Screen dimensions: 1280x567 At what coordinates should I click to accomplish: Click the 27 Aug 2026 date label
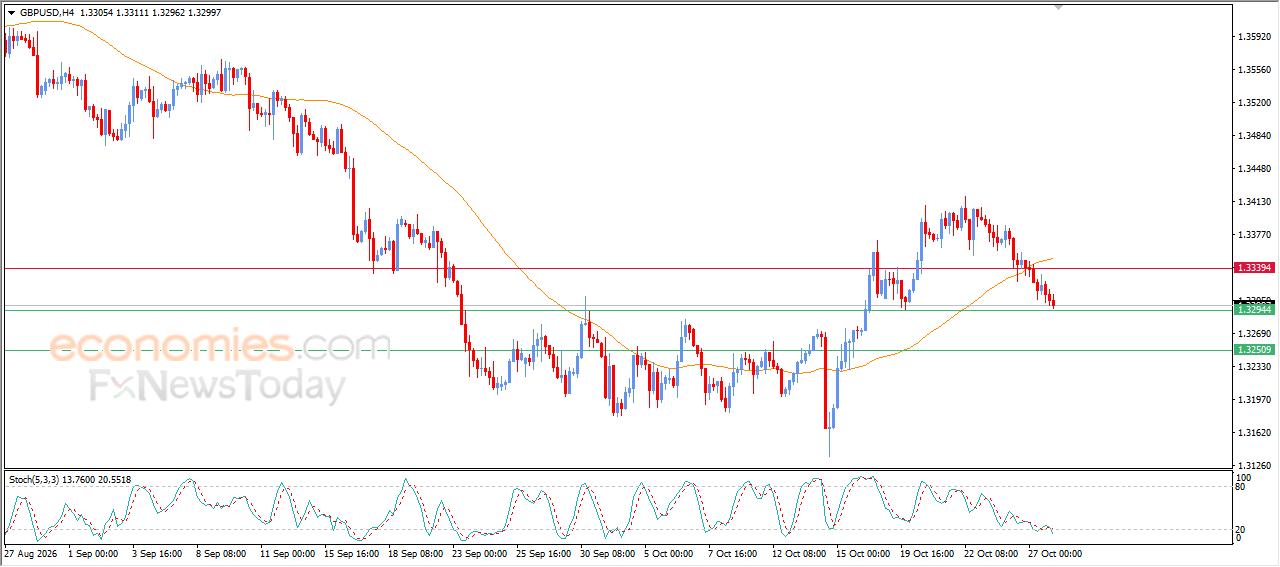coord(30,553)
